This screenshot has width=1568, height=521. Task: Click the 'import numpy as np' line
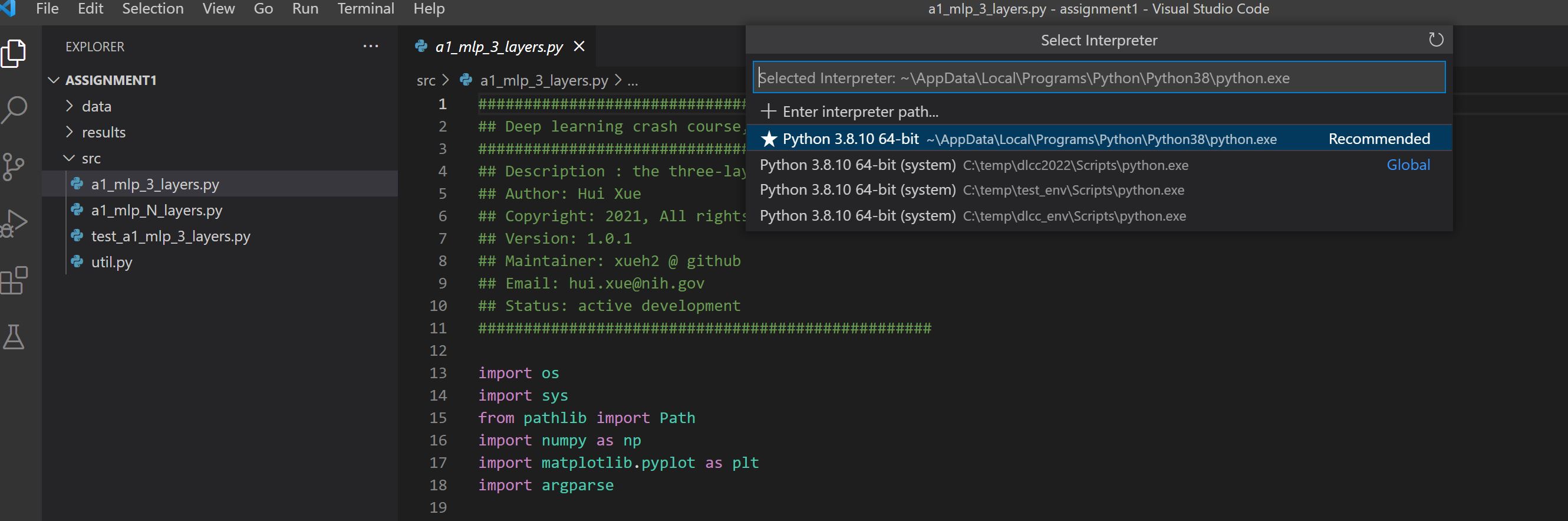click(x=559, y=440)
